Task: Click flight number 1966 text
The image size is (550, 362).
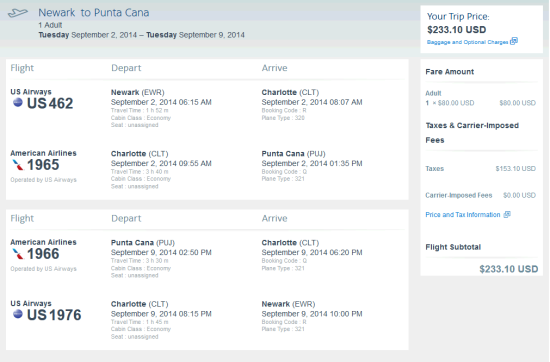Action: (x=43, y=254)
